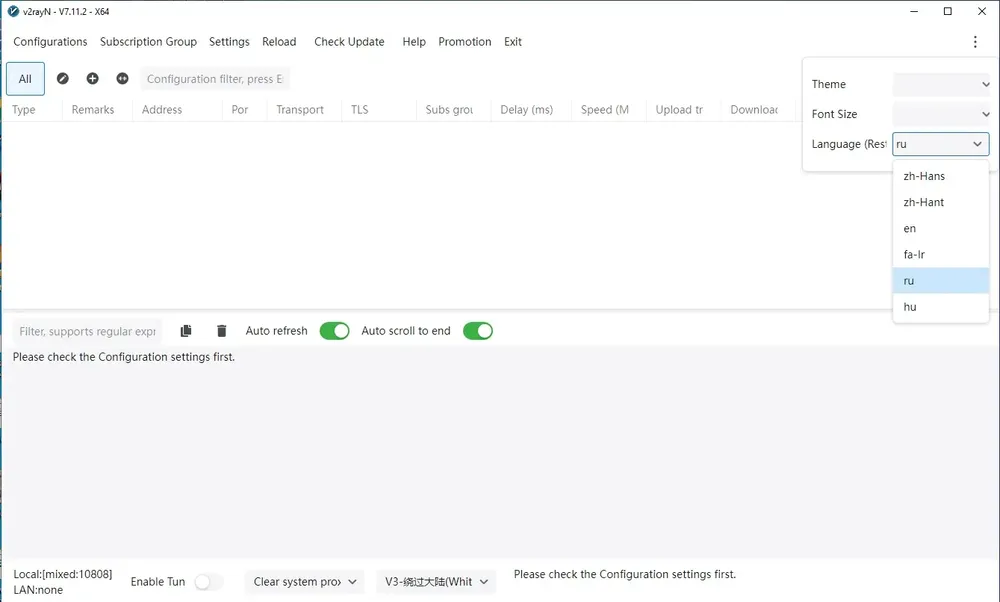
Task: Sort by the Type column header
Action: (x=33, y=110)
